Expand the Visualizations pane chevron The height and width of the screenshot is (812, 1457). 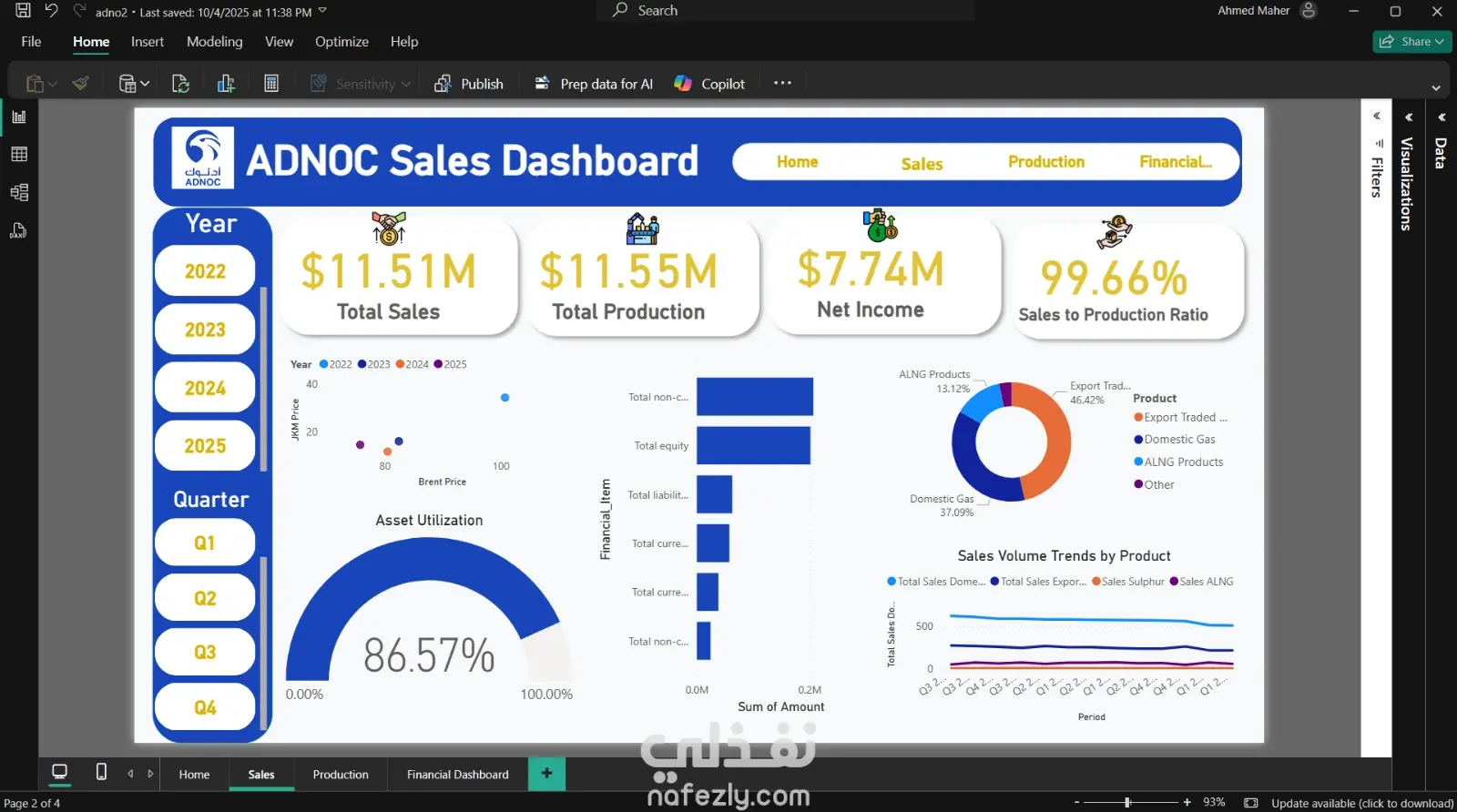[1409, 117]
